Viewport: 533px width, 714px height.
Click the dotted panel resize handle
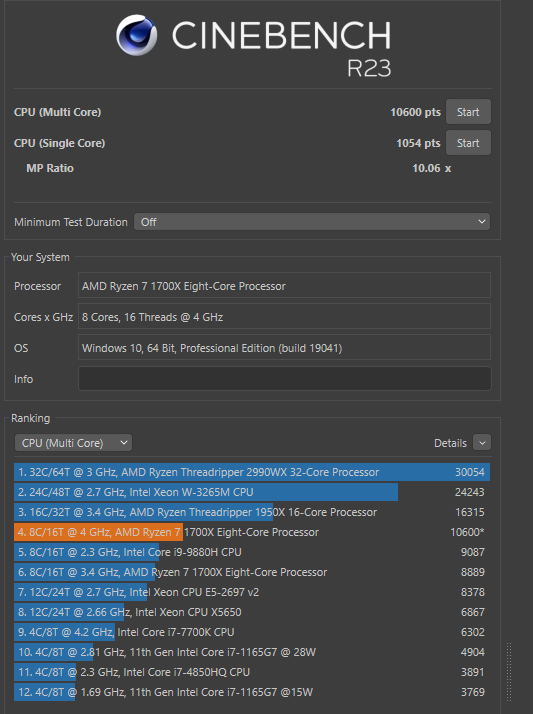[x=509, y=673]
